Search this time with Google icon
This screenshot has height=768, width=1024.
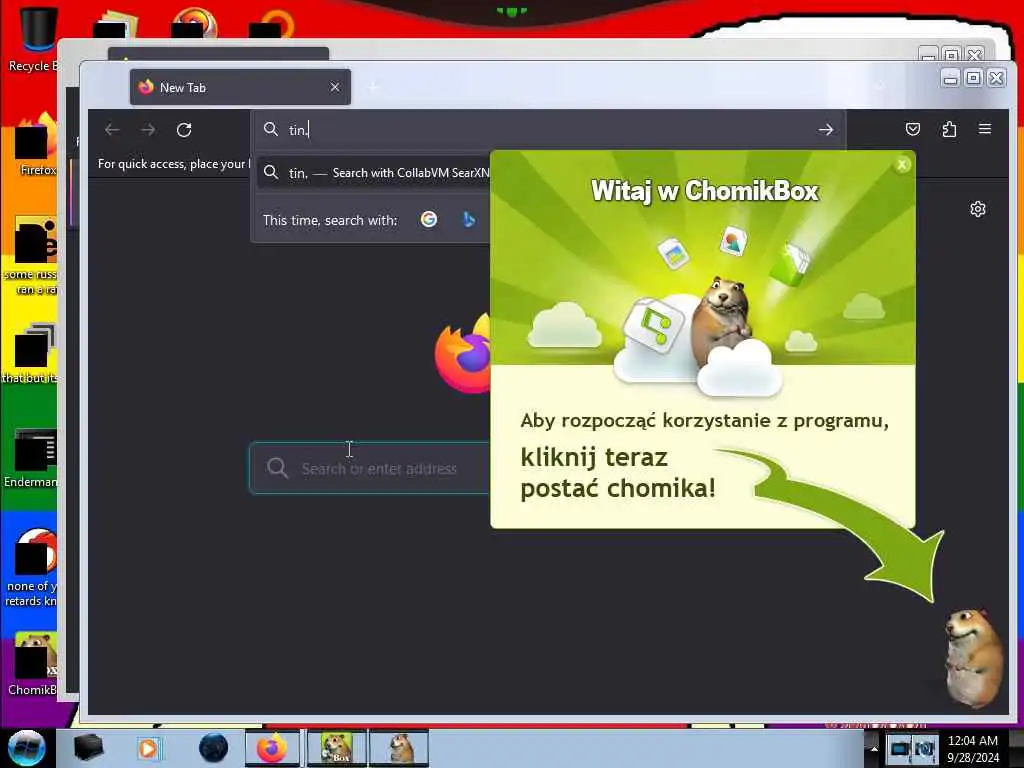point(428,219)
